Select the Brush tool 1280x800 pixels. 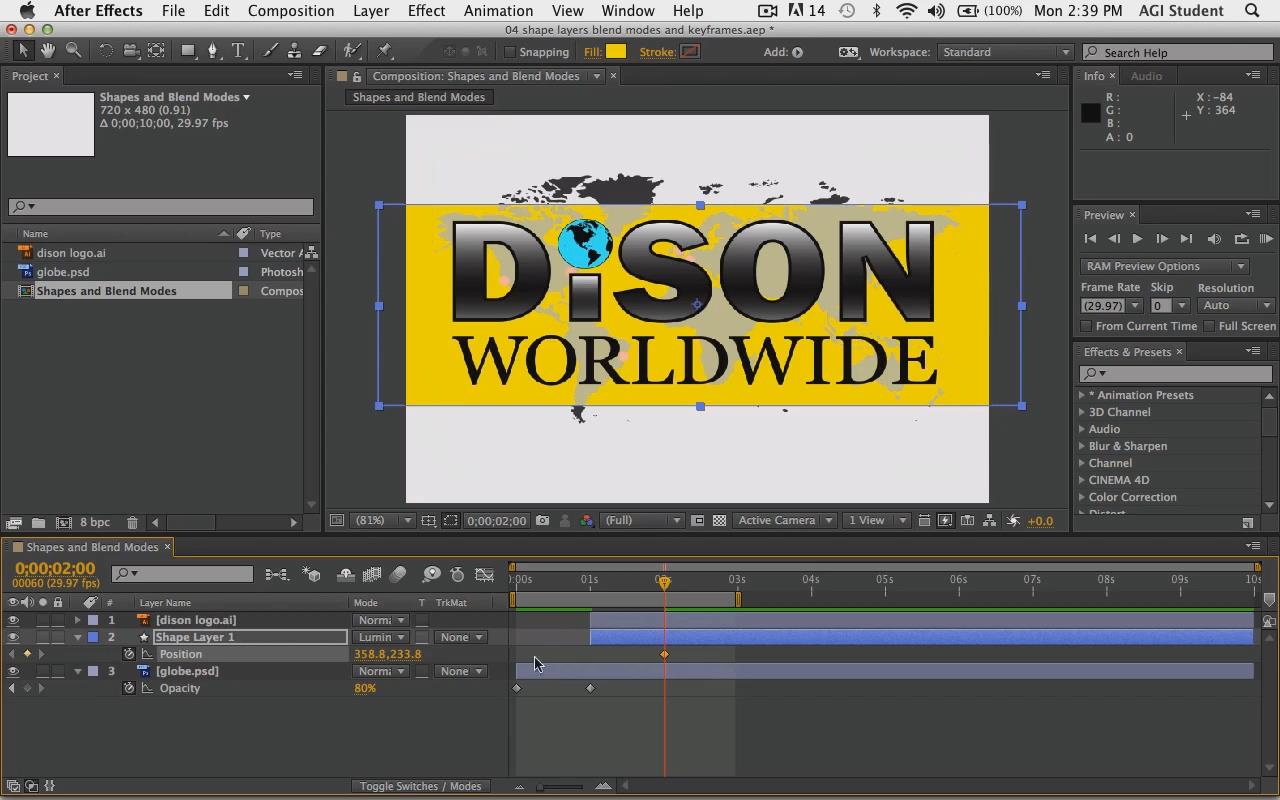(x=270, y=51)
